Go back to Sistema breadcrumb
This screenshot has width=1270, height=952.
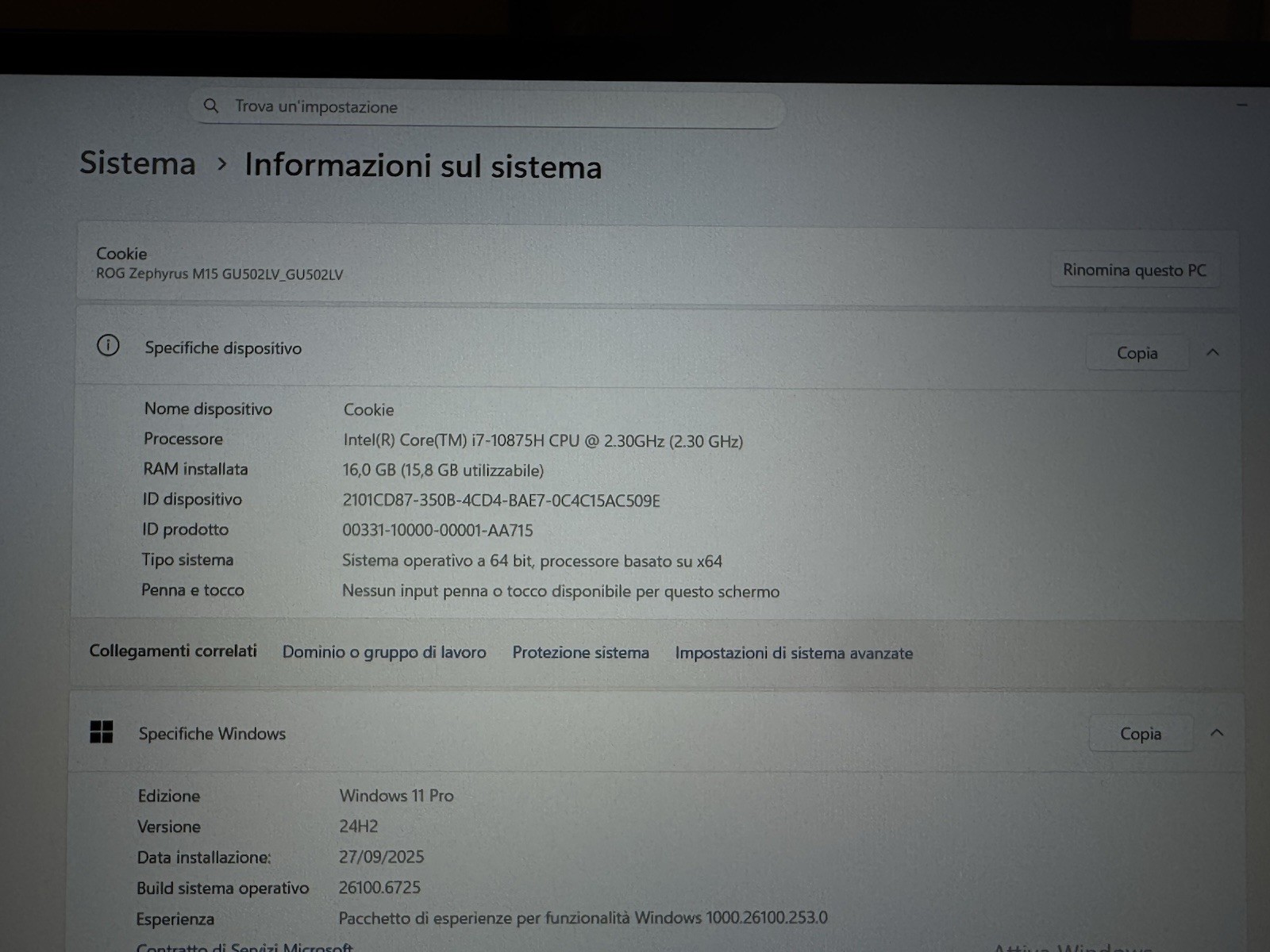pyautogui.click(x=137, y=163)
